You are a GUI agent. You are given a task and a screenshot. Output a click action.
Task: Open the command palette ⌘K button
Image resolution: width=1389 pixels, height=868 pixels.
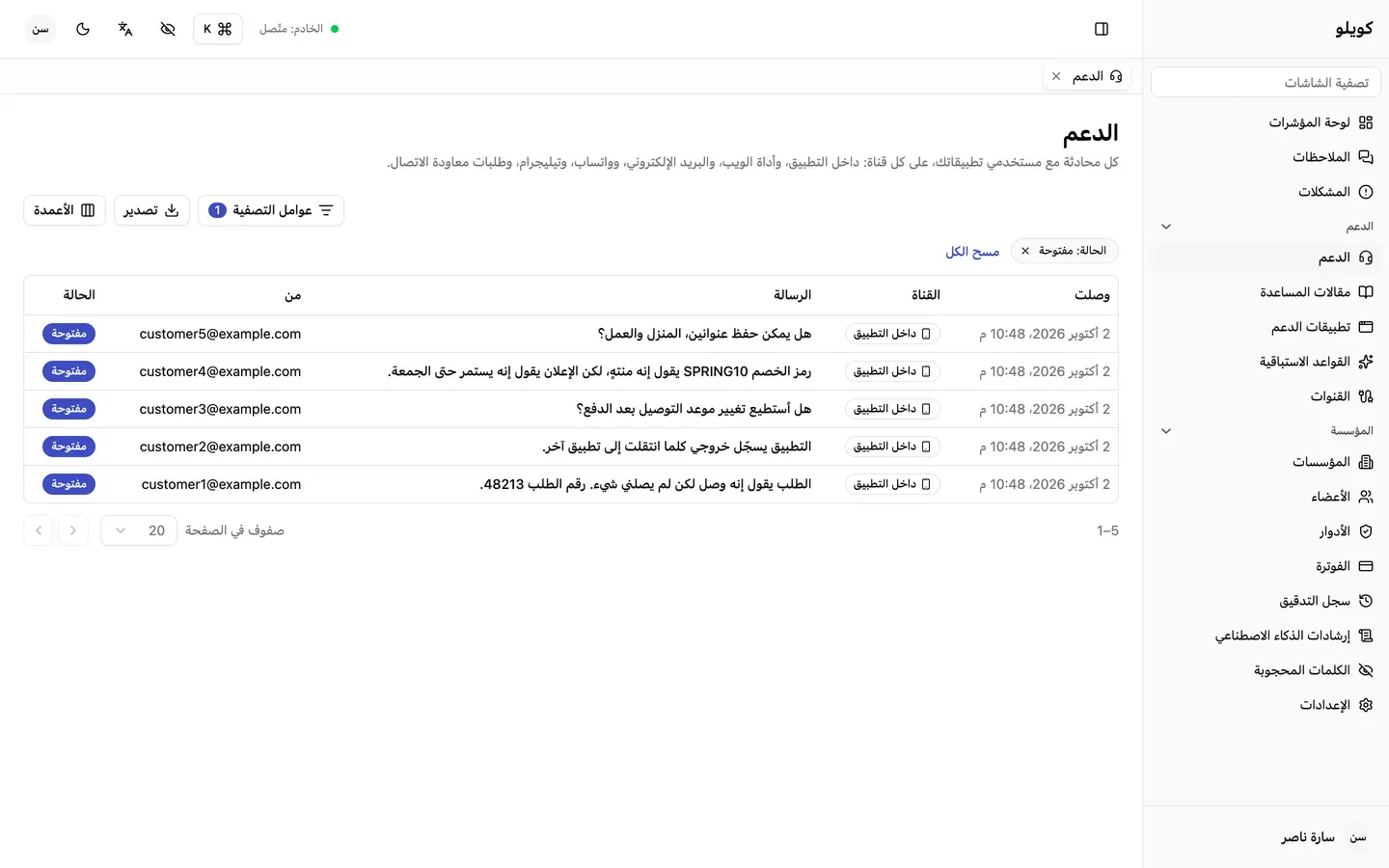click(218, 29)
